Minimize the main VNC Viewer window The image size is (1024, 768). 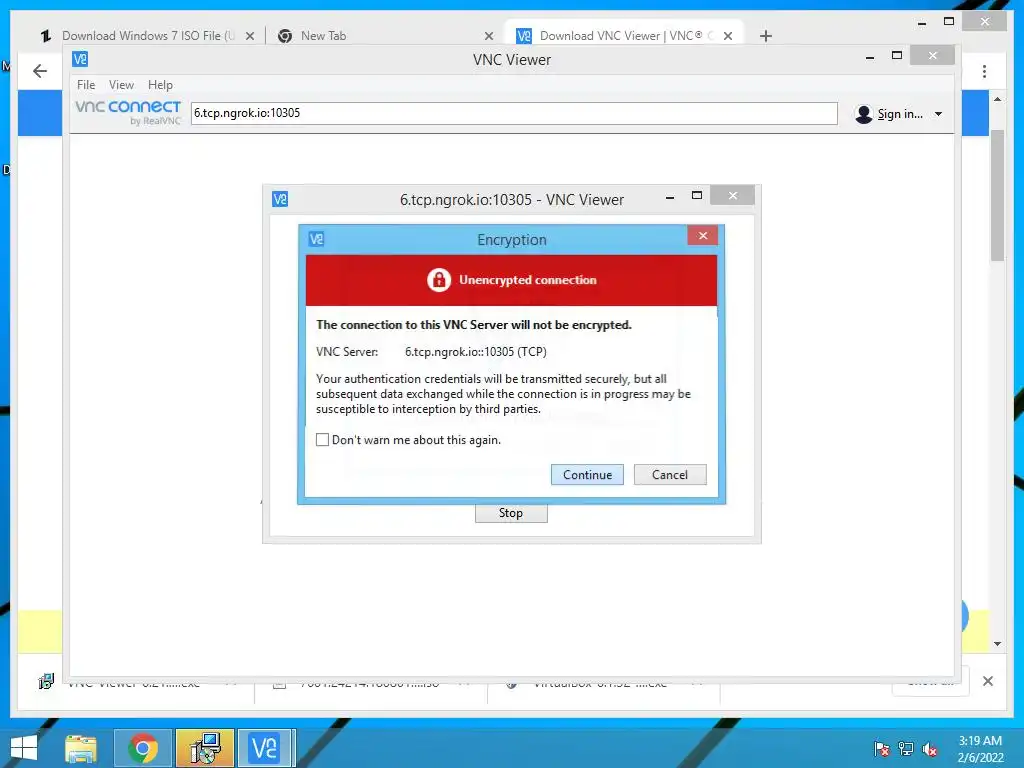870,57
